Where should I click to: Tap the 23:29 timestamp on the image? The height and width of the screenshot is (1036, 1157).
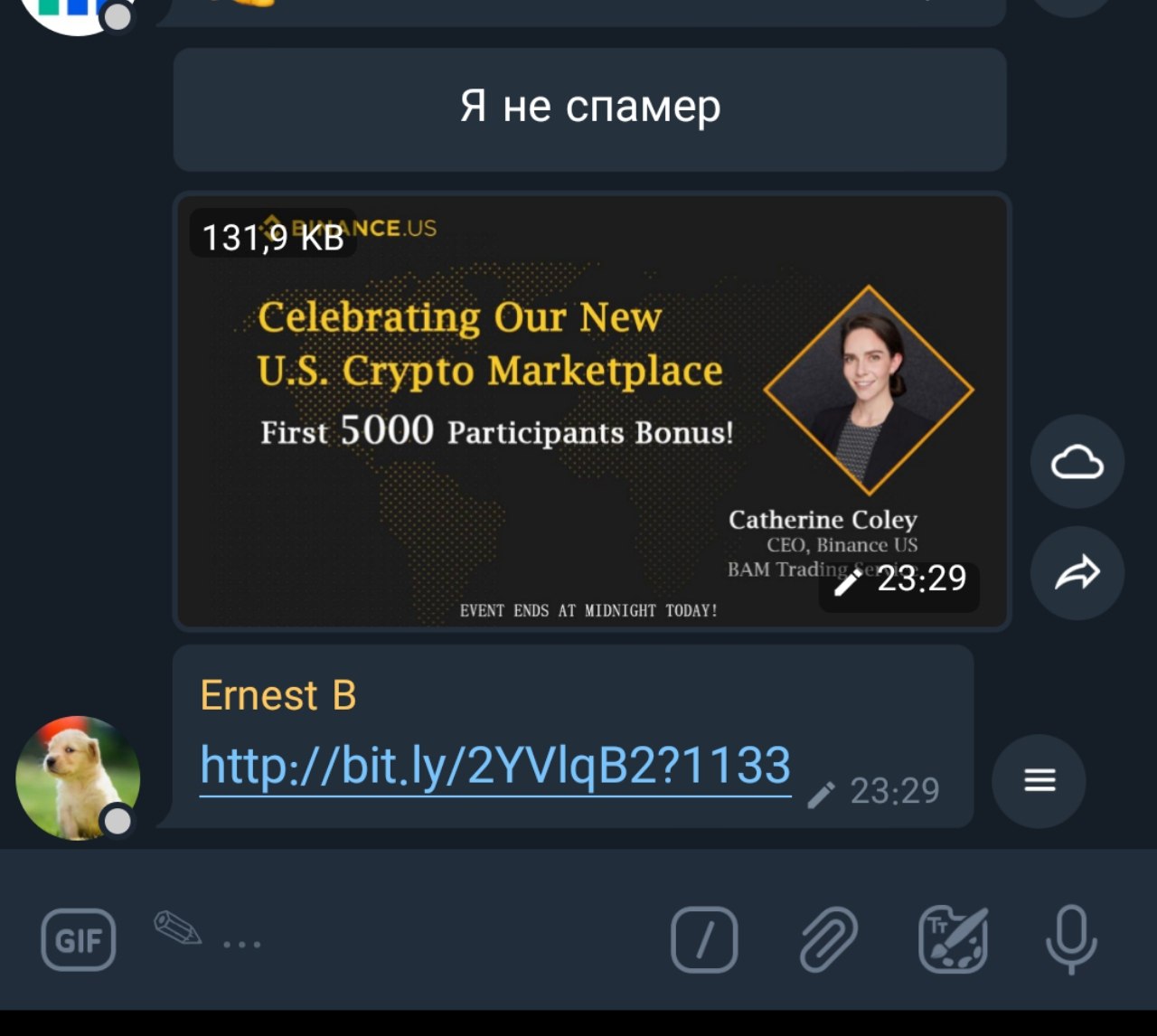pos(922,579)
